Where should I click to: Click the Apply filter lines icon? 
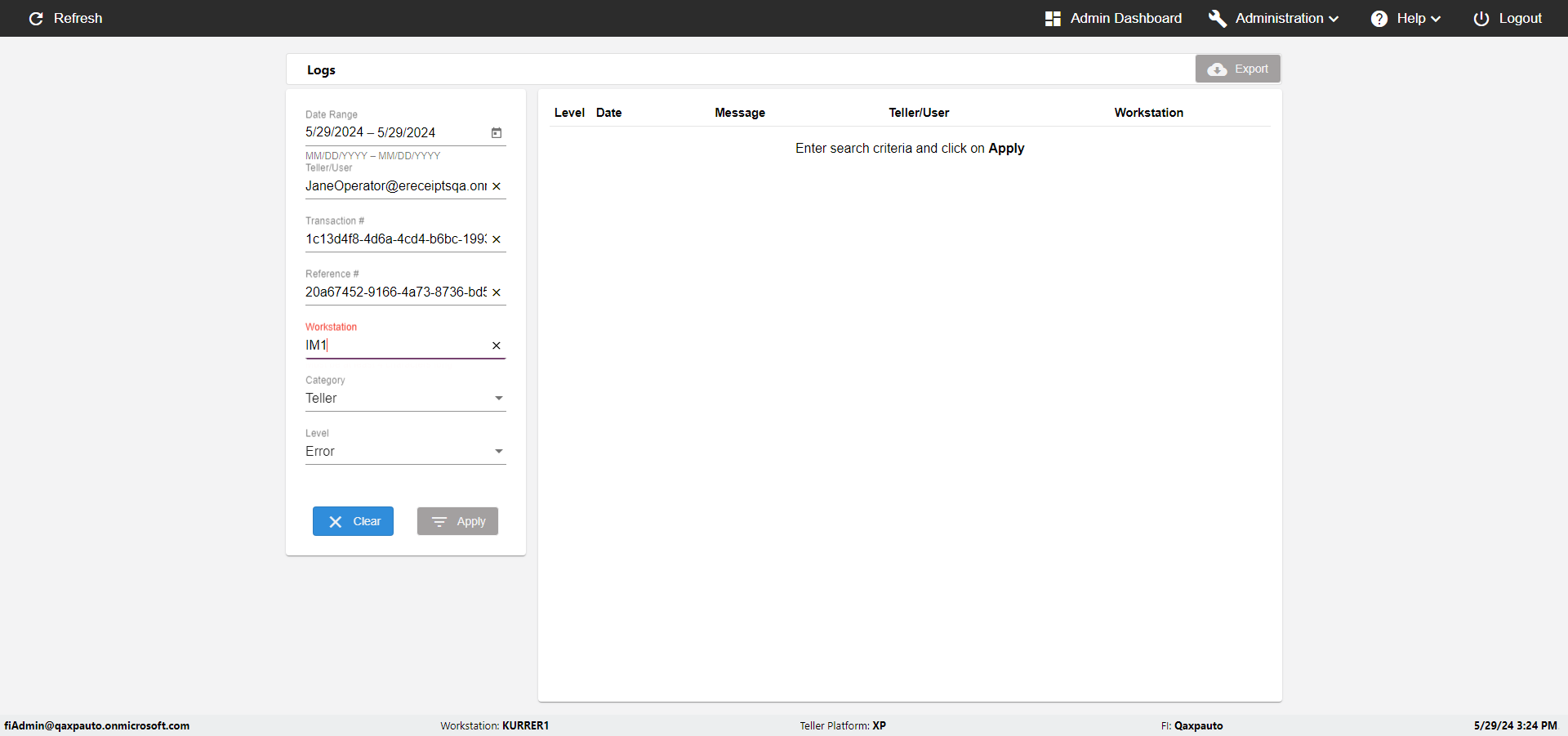click(439, 522)
